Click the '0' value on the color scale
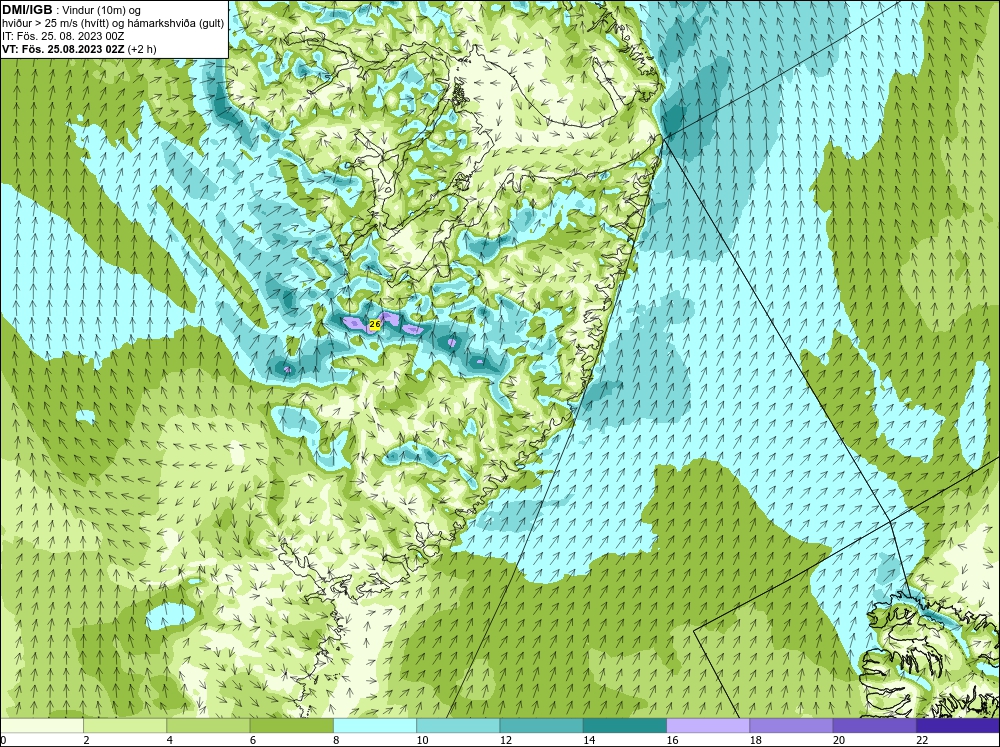 3,741
